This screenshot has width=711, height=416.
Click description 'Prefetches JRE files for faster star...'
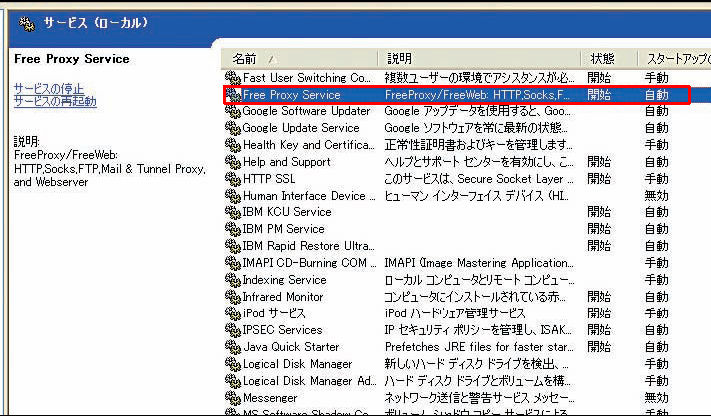tap(479, 347)
